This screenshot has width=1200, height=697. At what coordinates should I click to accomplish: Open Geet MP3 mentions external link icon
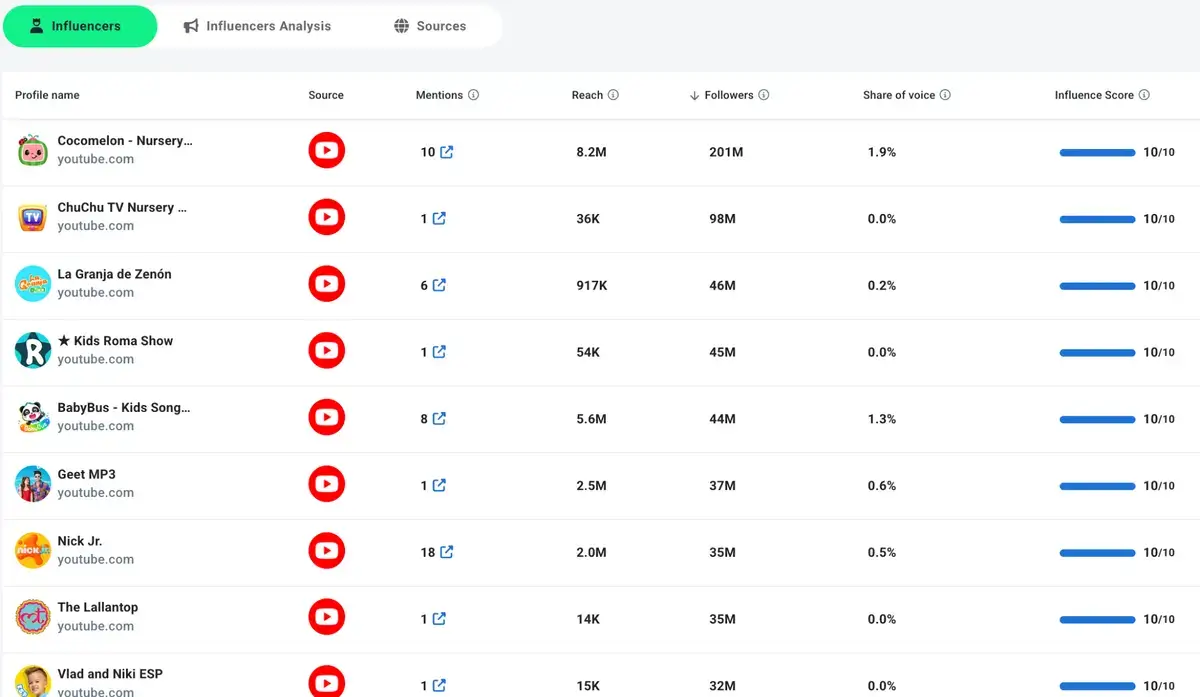click(439, 485)
